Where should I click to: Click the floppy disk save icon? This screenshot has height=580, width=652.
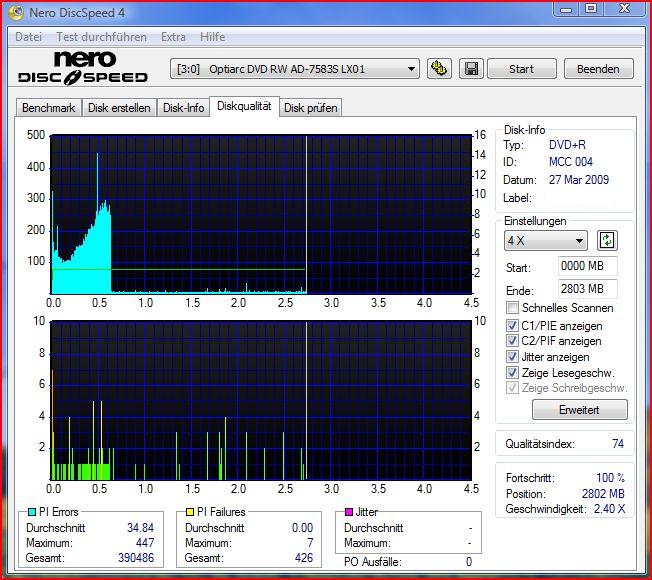click(x=471, y=69)
